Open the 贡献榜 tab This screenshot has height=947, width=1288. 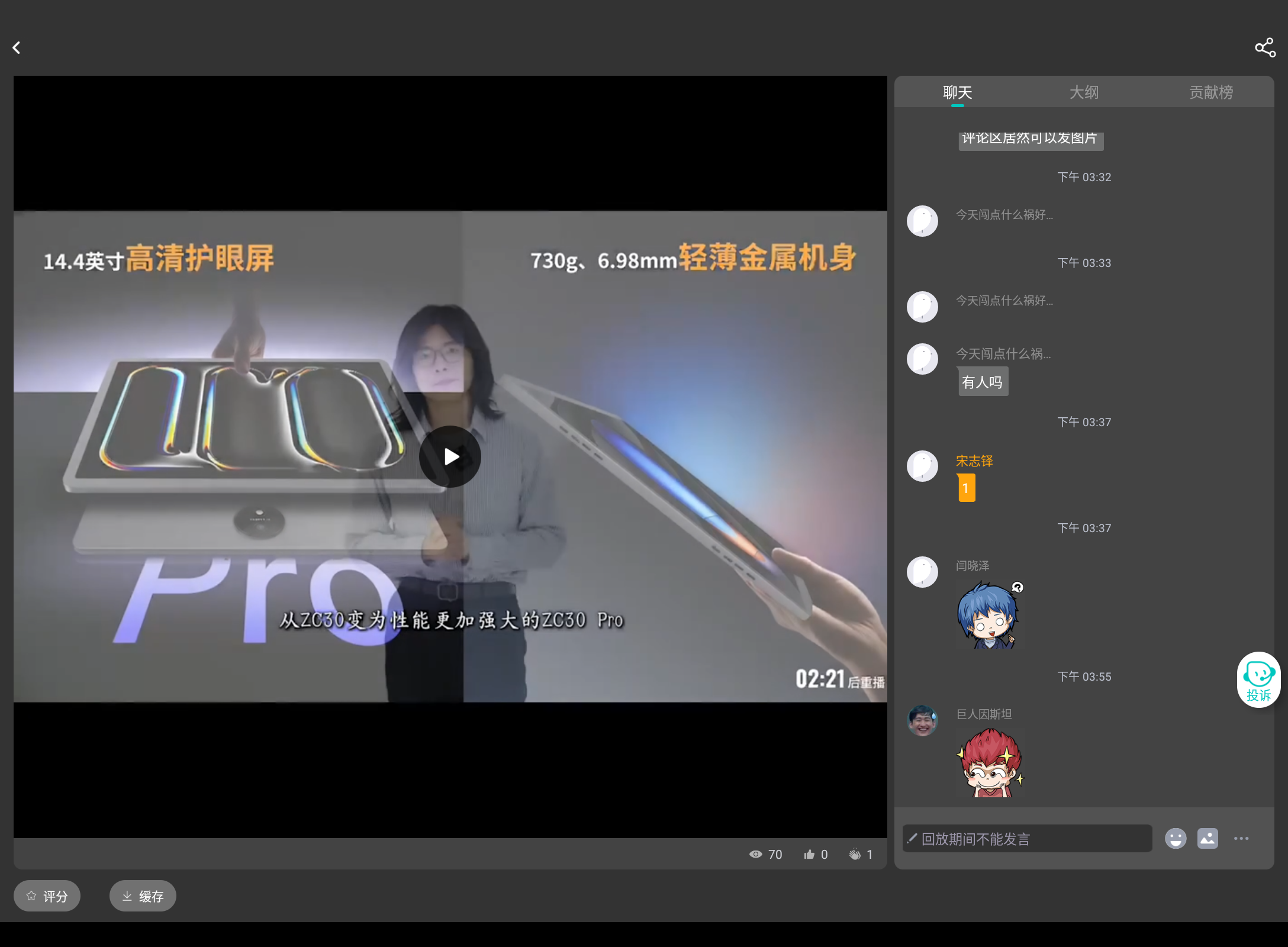(1211, 92)
